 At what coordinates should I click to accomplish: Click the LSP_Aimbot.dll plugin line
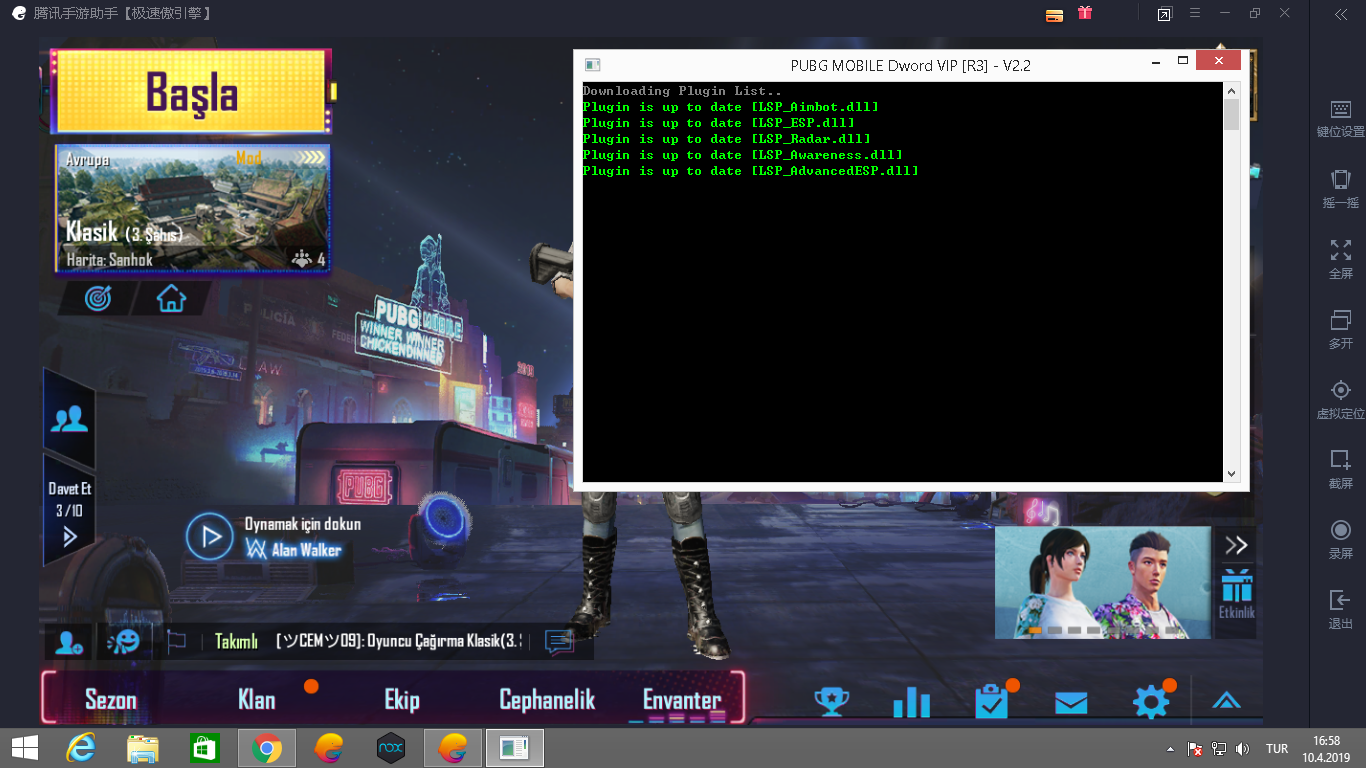click(731, 107)
